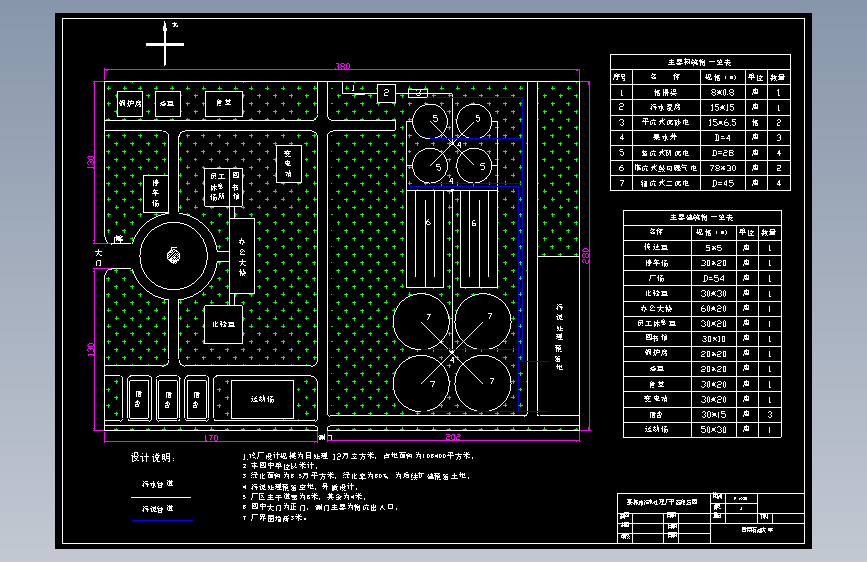Screen dimensions: 867x562
Task: Select the "序号" column header
Action: tap(620, 77)
